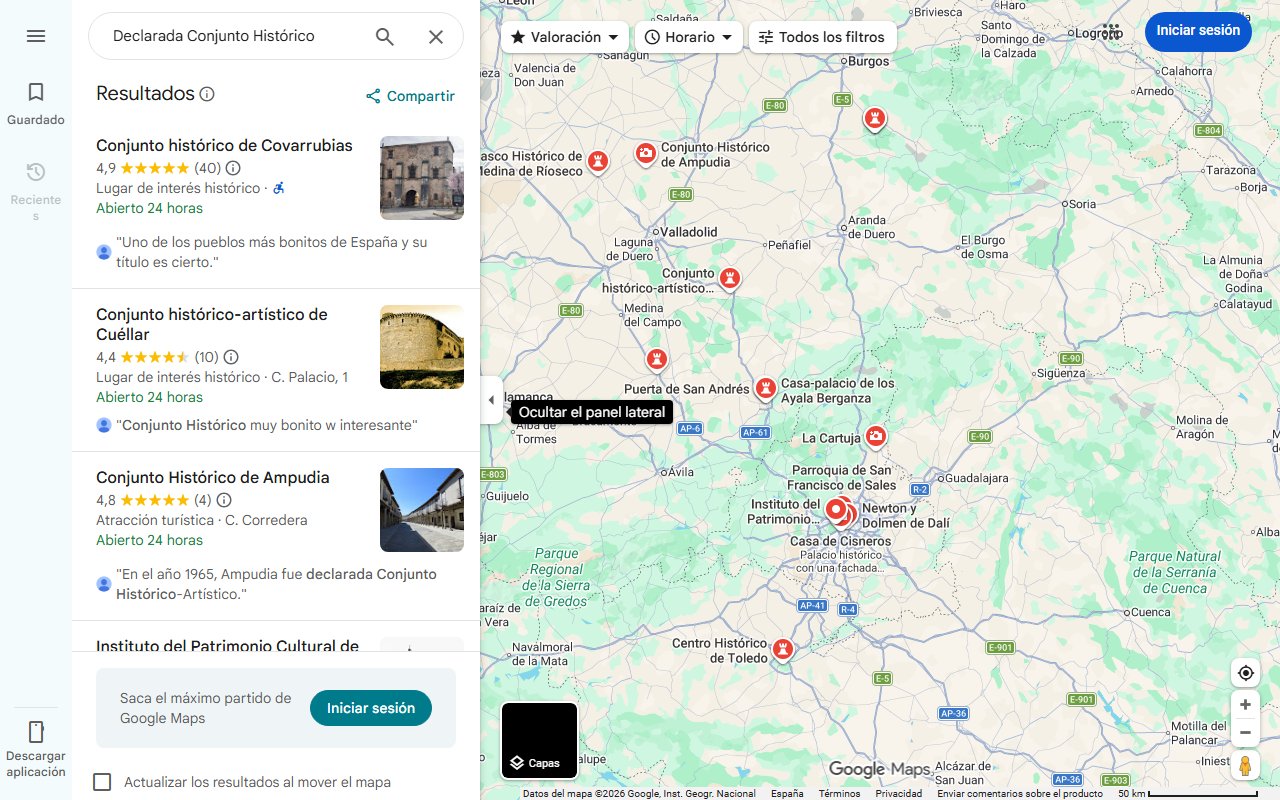Zoom out using the minus map control
The height and width of the screenshot is (800, 1280).
[1245, 732]
